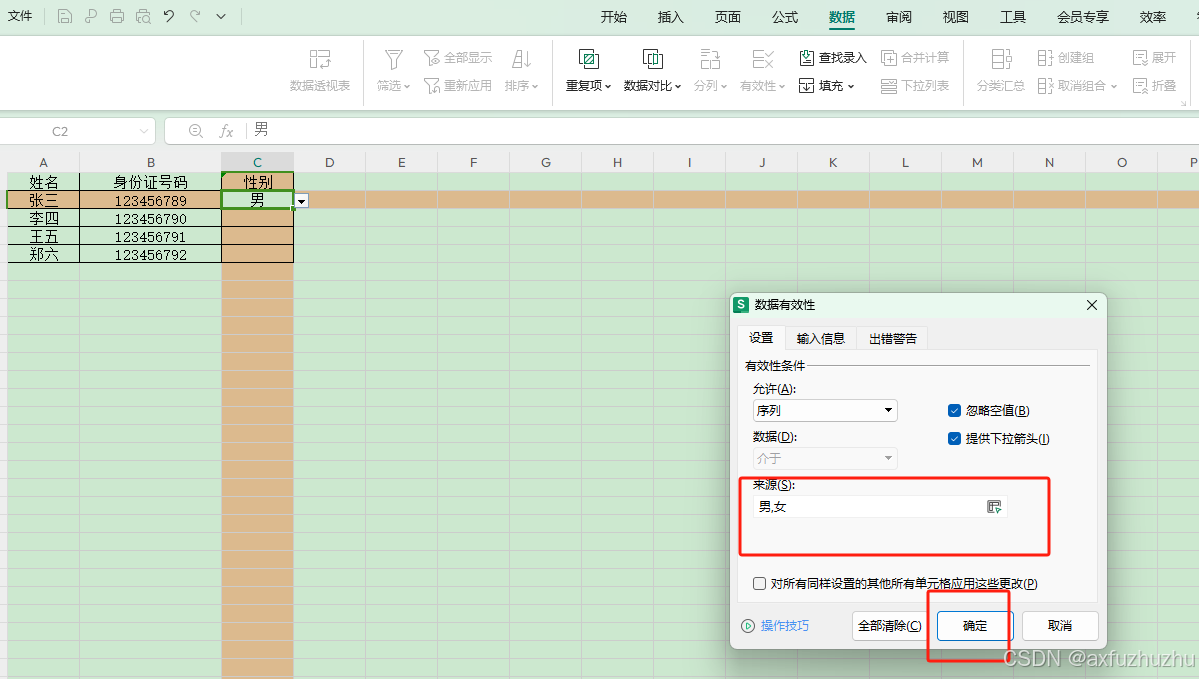This screenshot has width=1199, height=679.
Task: Click the fx insert function icon
Action: click(226, 131)
